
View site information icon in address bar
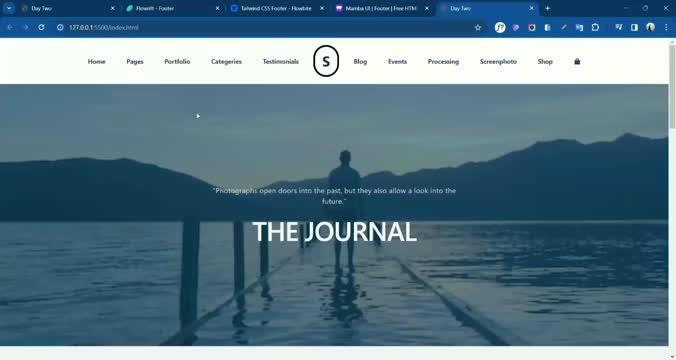pos(60,28)
